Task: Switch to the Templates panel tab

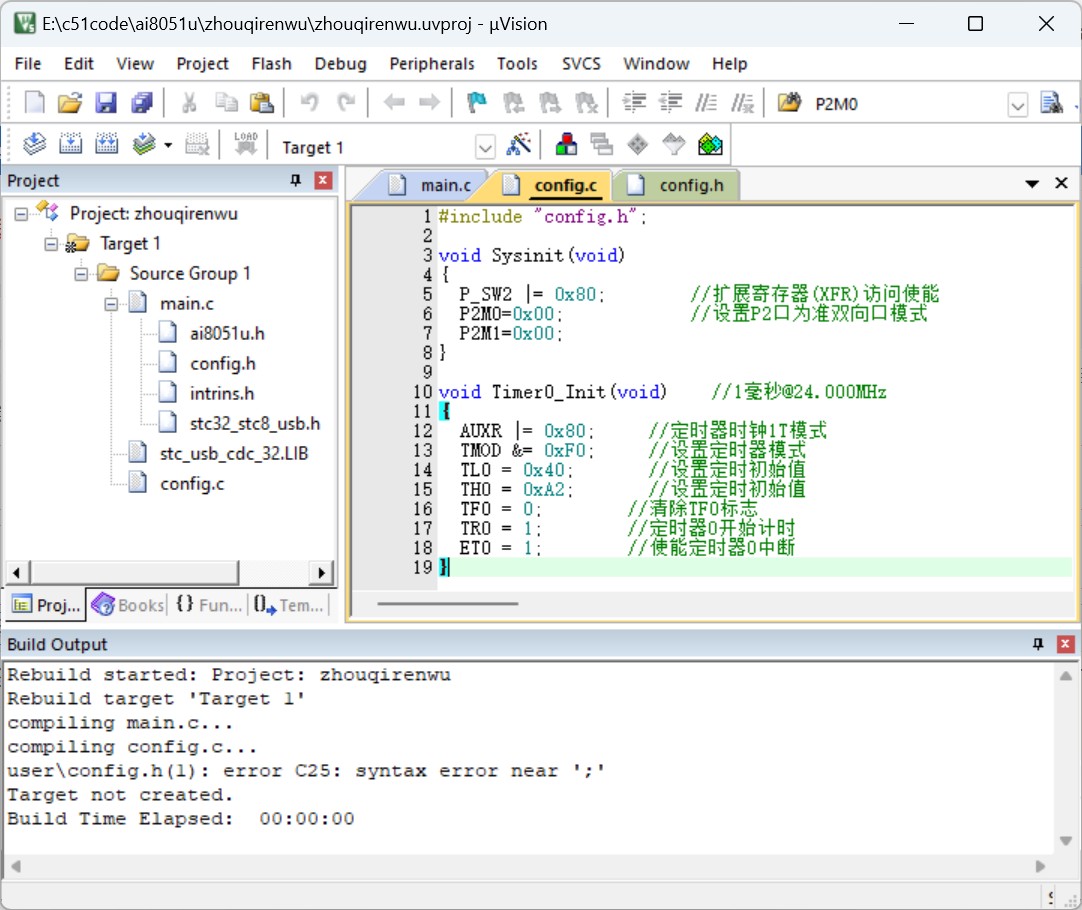Action: click(288, 605)
